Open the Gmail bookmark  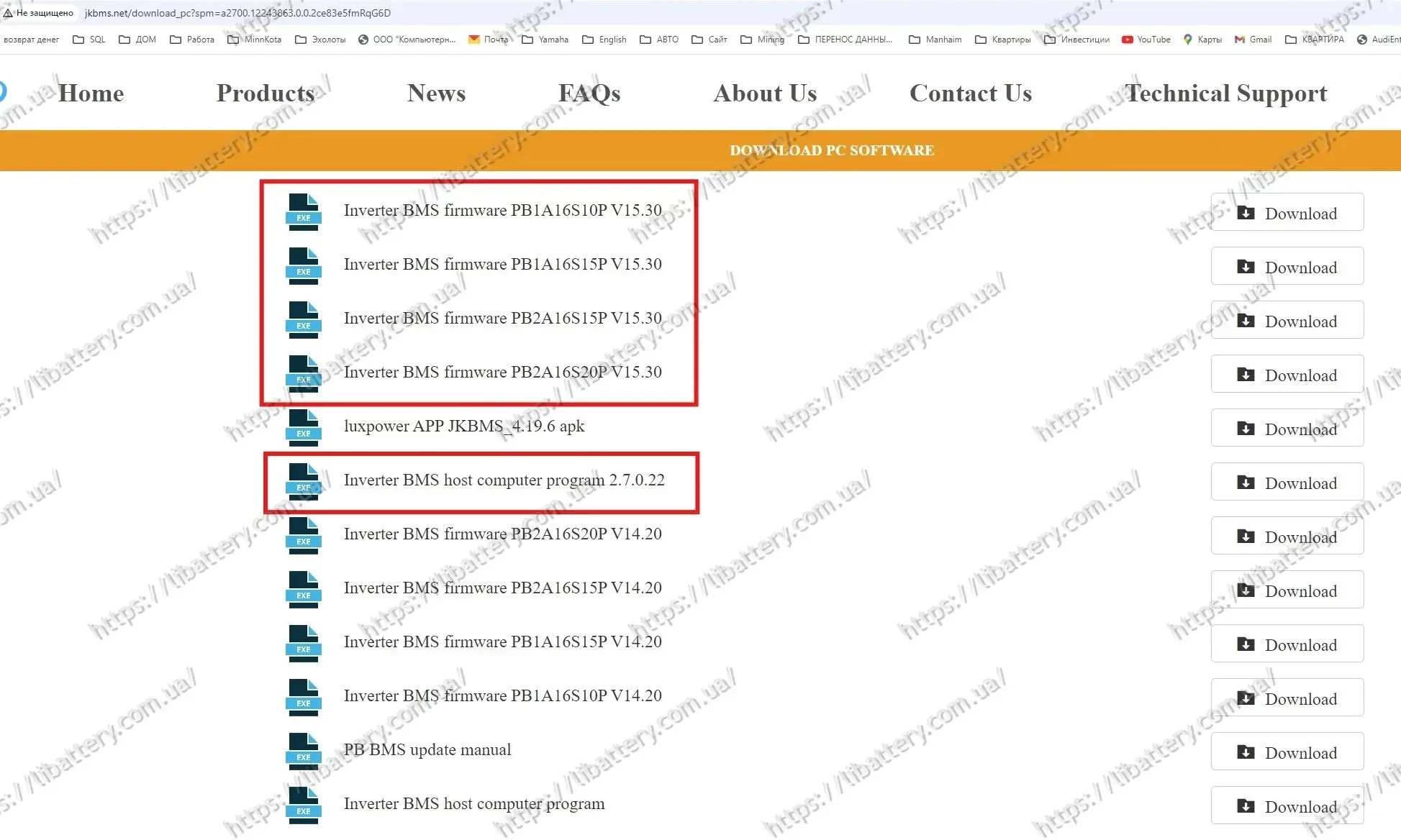click(x=1253, y=40)
